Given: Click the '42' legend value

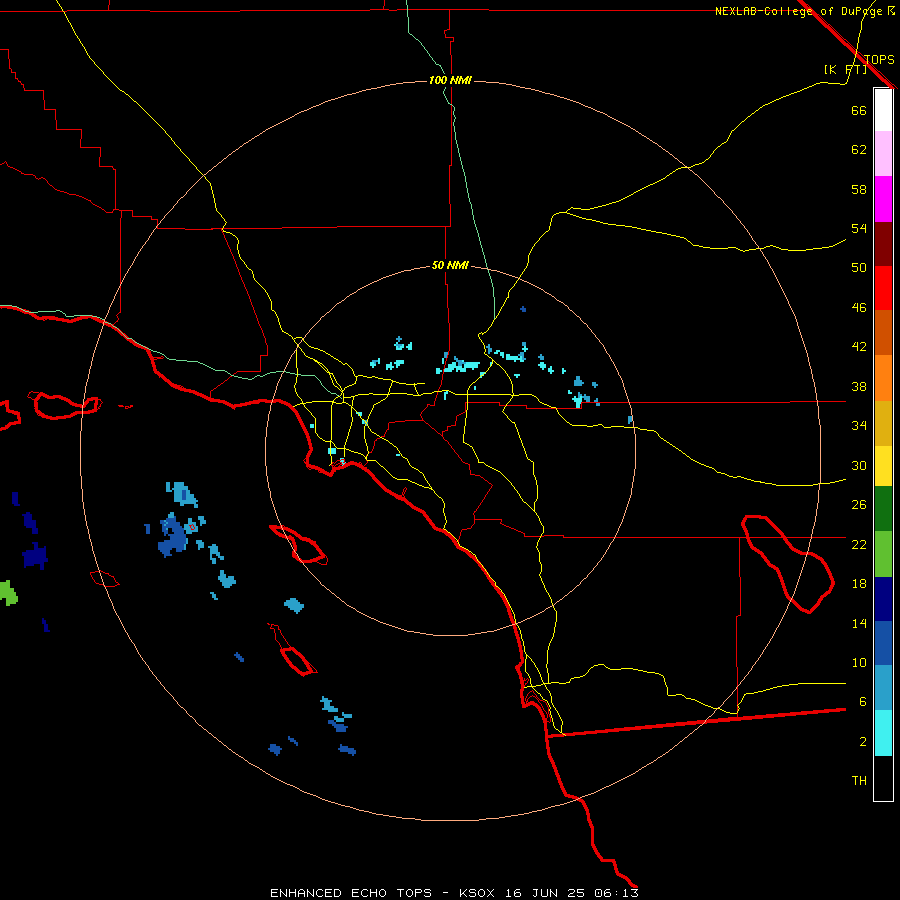Looking at the screenshot, I should (859, 347).
